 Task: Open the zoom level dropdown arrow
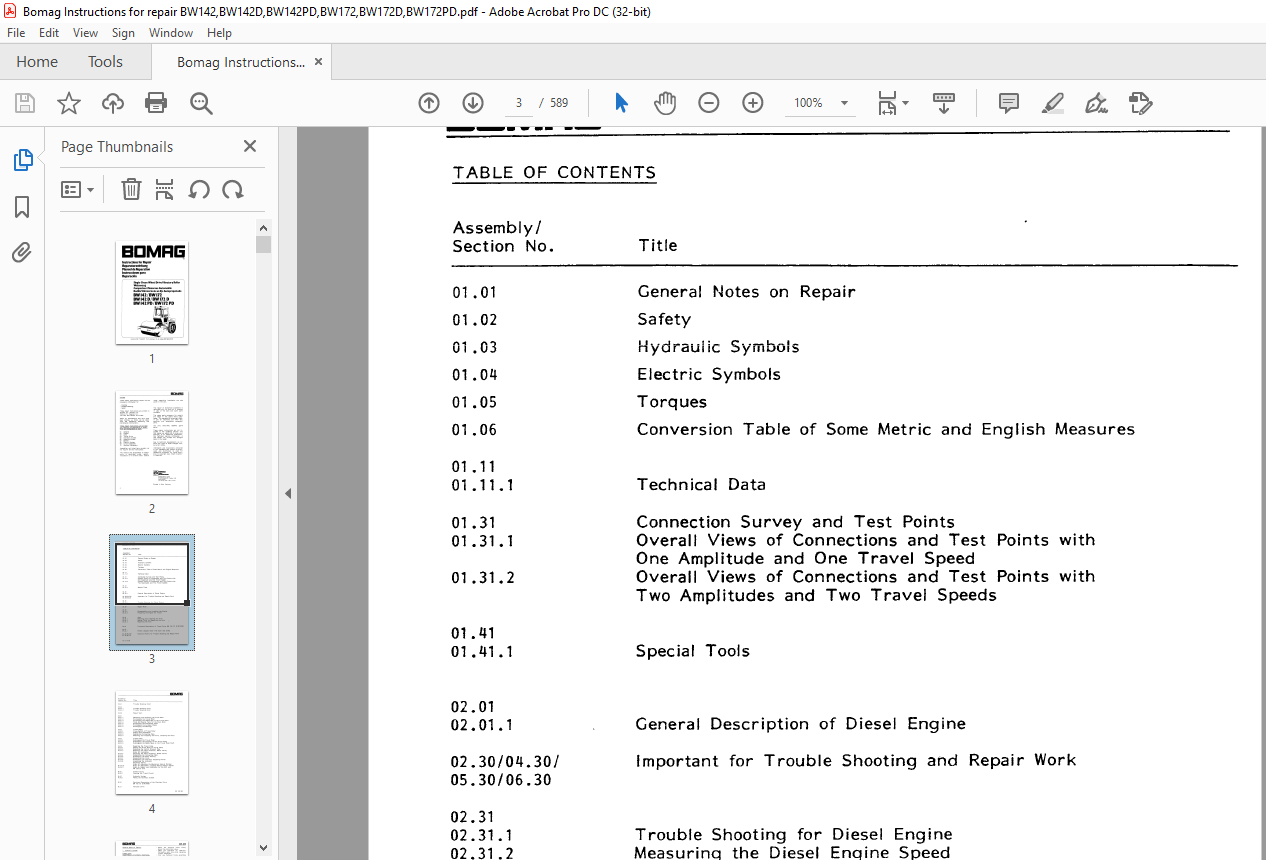click(844, 103)
